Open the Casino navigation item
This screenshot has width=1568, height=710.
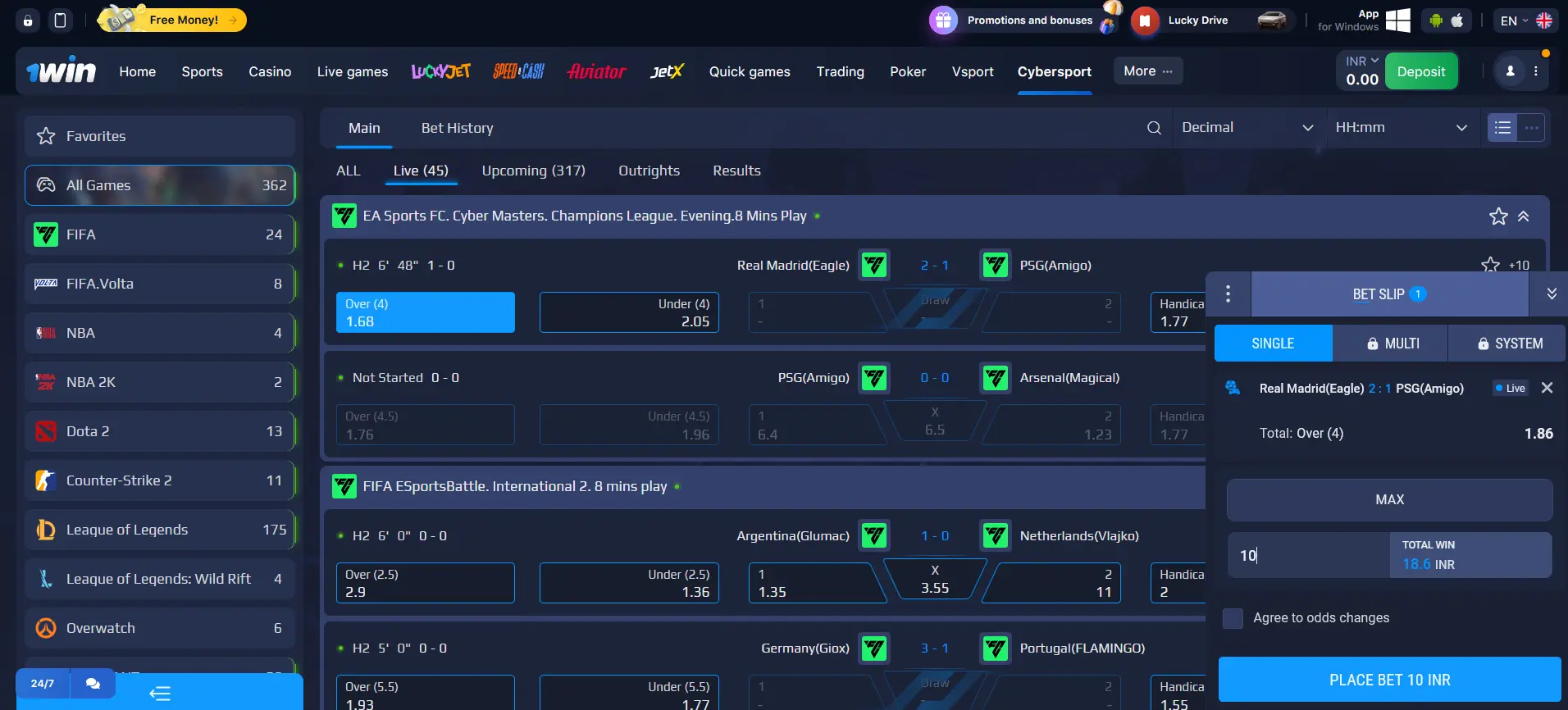pyautogui.click(x=270, y=71)
